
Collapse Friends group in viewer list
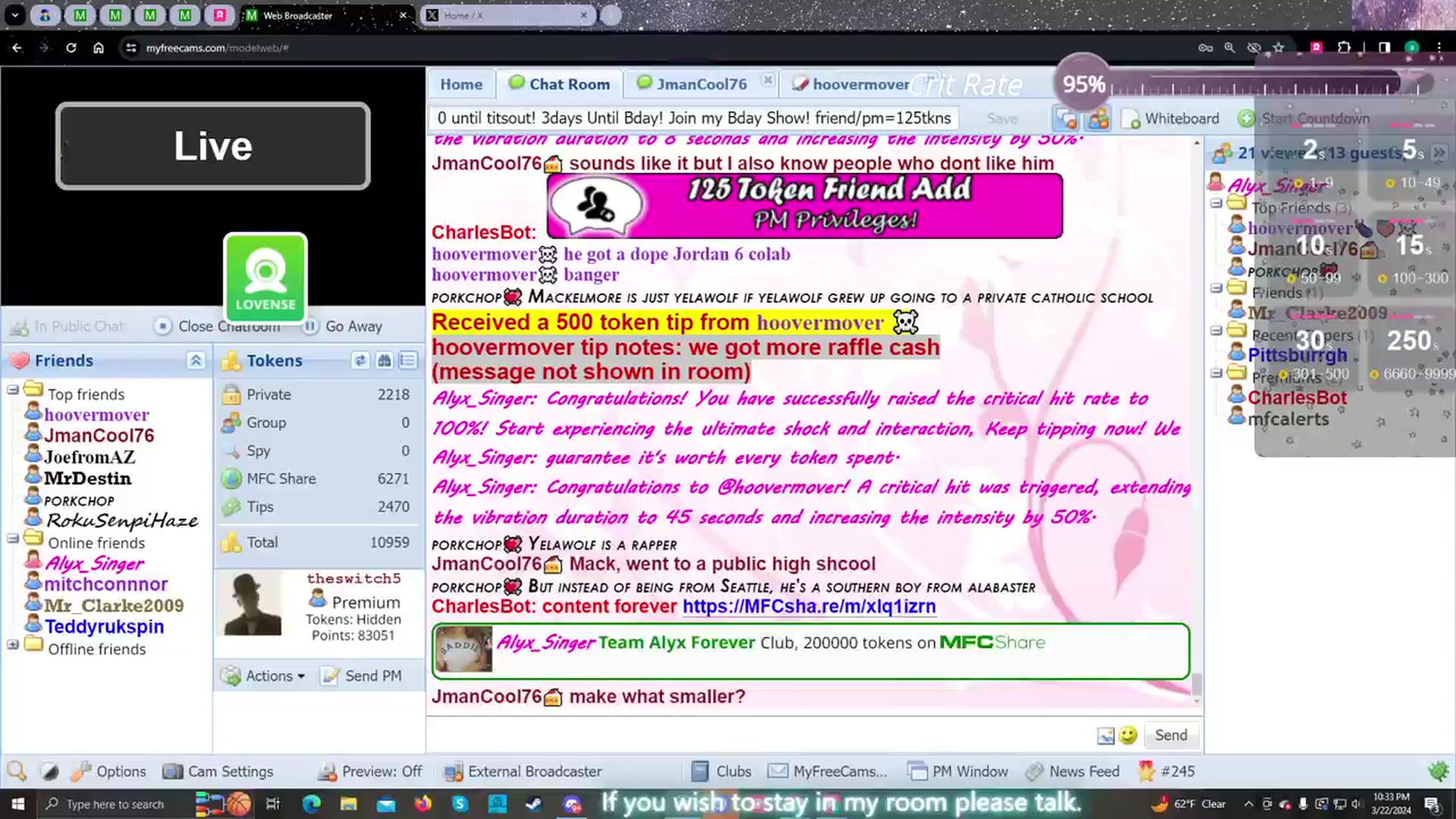(x=1216, y=288)
